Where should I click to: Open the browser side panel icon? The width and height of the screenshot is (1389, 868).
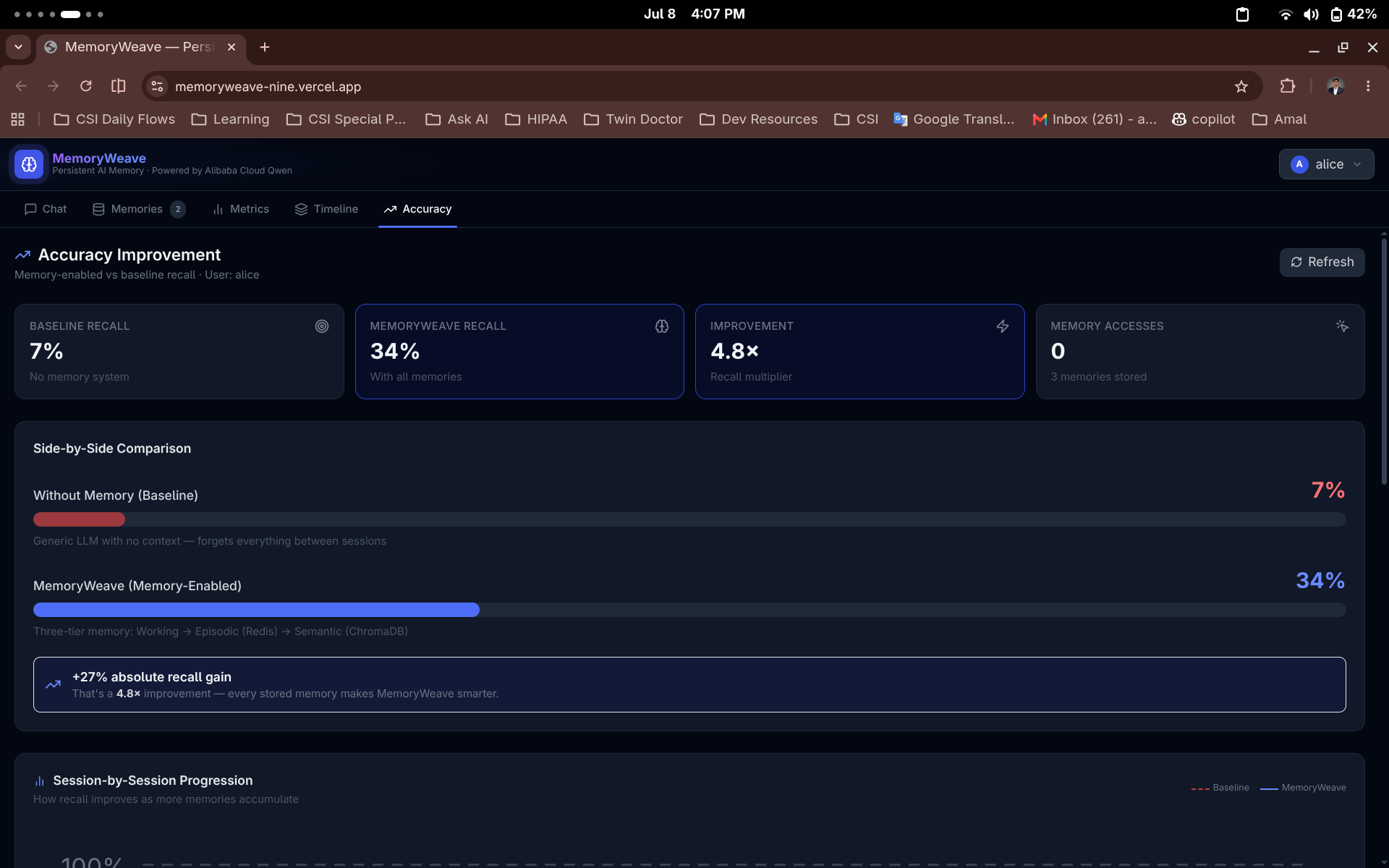(x=119, y=86)
